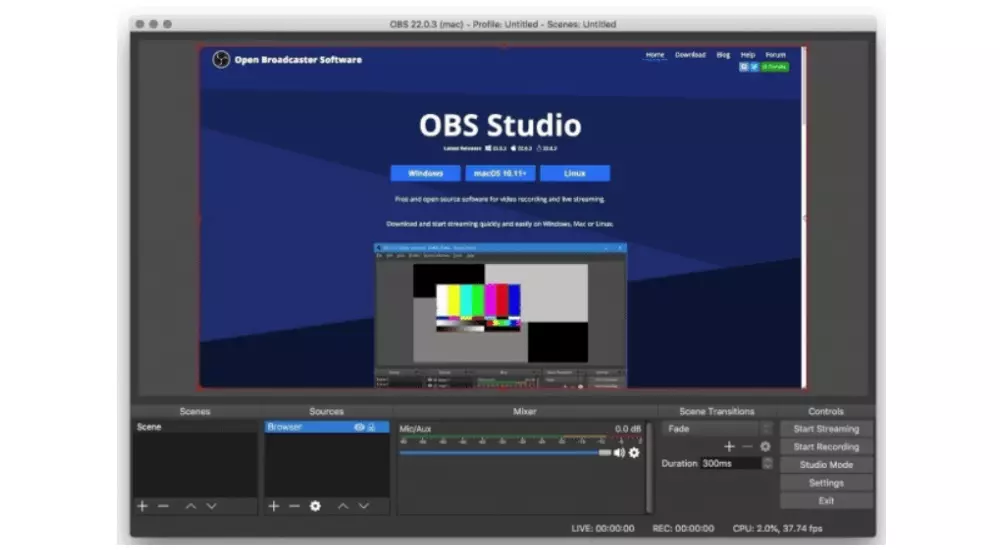Viewport: 1000px width, 550px height.
Task: Click the Blog link in preview
Action: pos(723,55)
